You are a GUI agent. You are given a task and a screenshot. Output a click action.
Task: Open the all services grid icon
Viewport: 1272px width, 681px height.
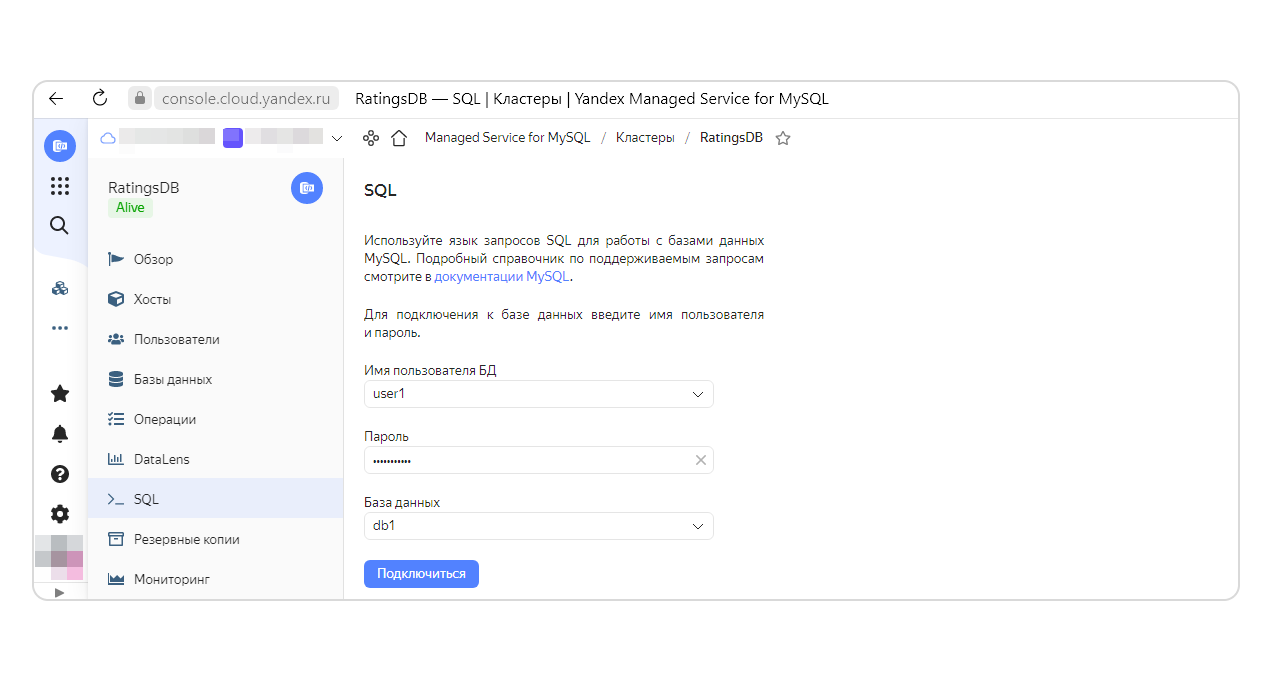pyautogui.click(x=60, y=186)
